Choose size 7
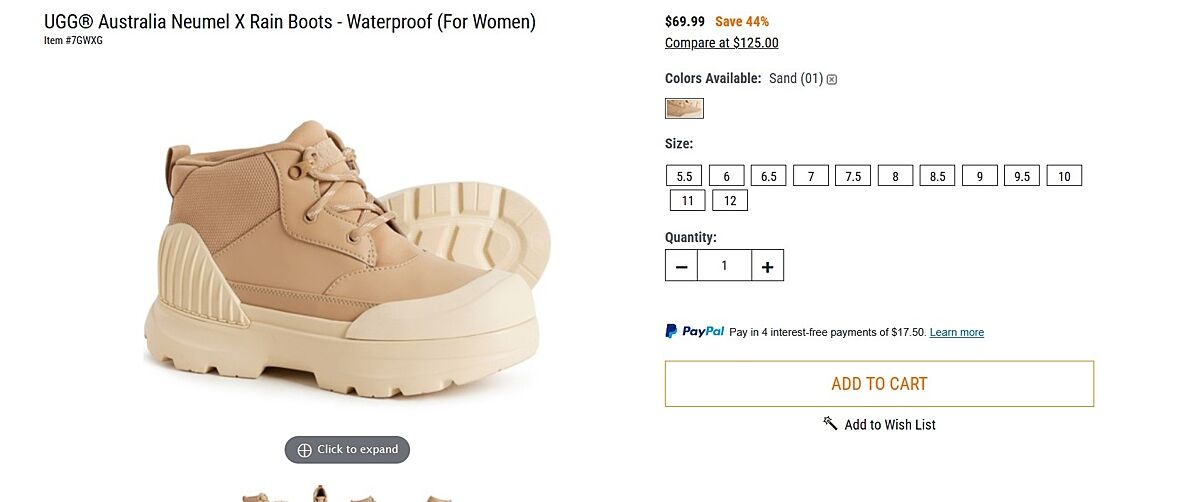The image size is (1200, 502). 811,176
